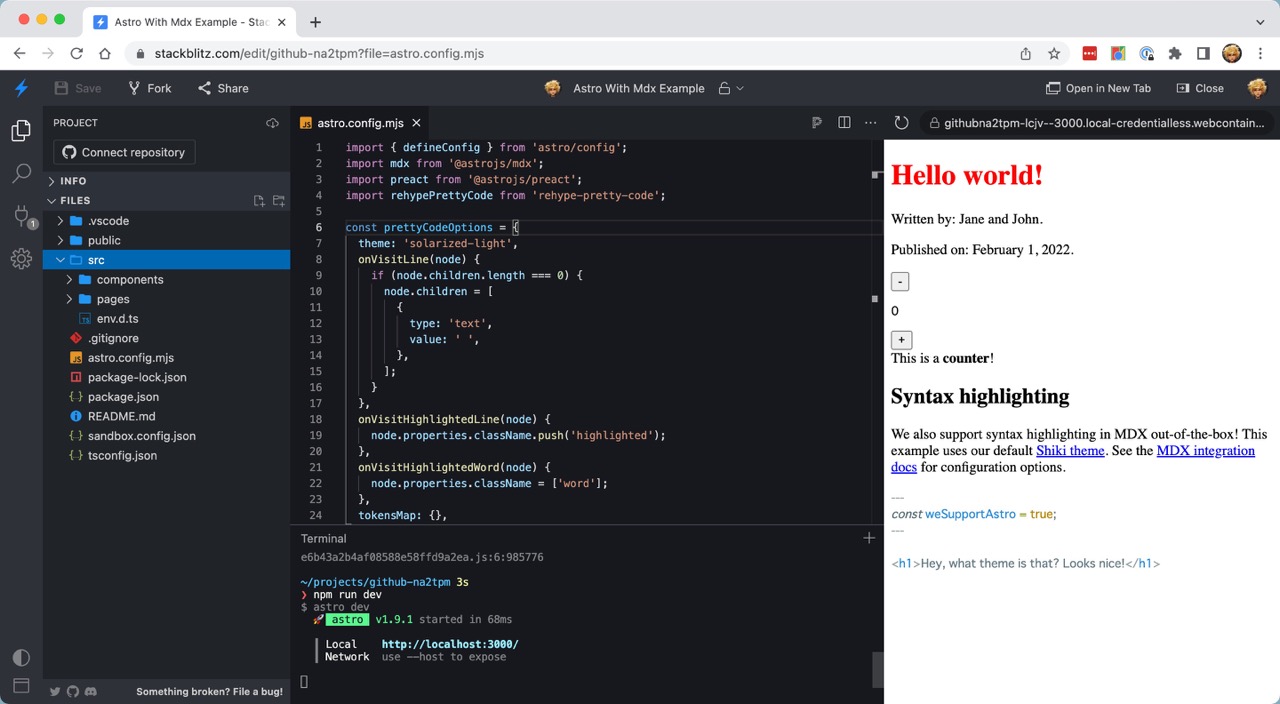Open the Search panel in the sidebar
Screen dimensions: 1280x704
[x=21, y=174]
